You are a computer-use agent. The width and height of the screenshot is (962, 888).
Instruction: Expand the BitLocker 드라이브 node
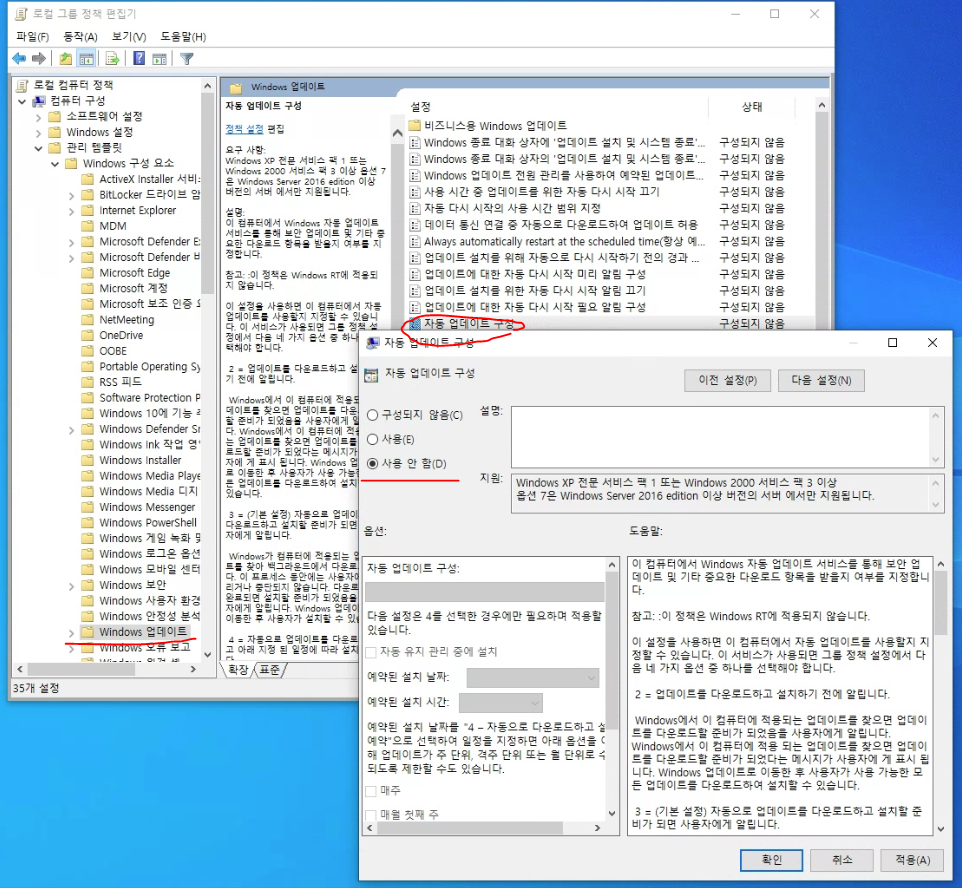click(72, 195)
